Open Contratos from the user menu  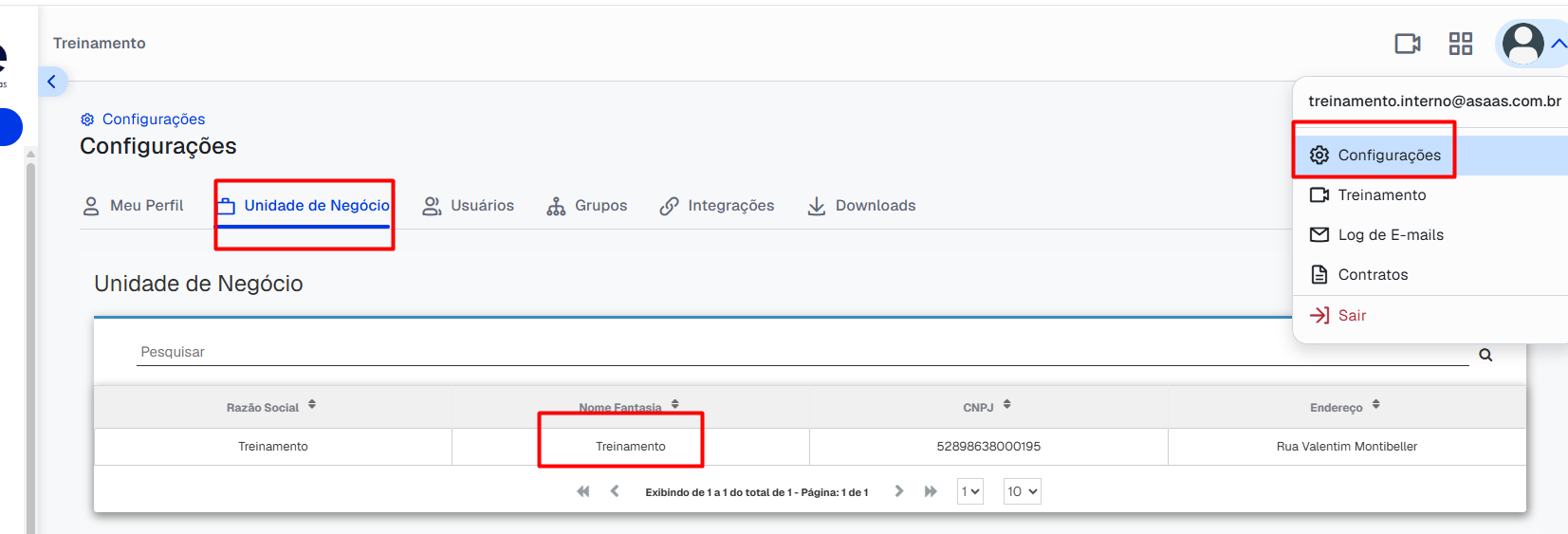tap(1430, 275)
